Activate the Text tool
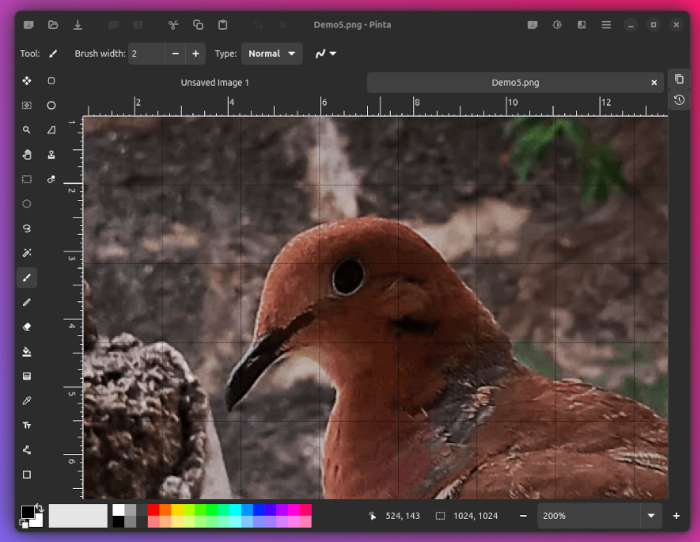The image size is (700, 542). [27, 425]
